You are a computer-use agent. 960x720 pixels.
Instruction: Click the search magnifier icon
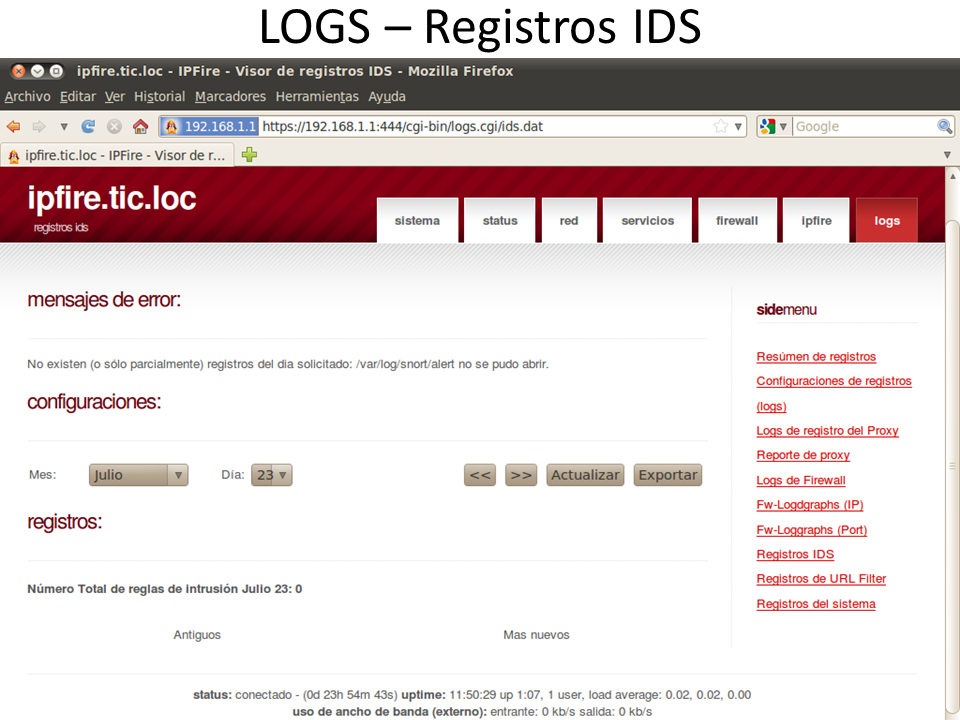pos(944,127)
